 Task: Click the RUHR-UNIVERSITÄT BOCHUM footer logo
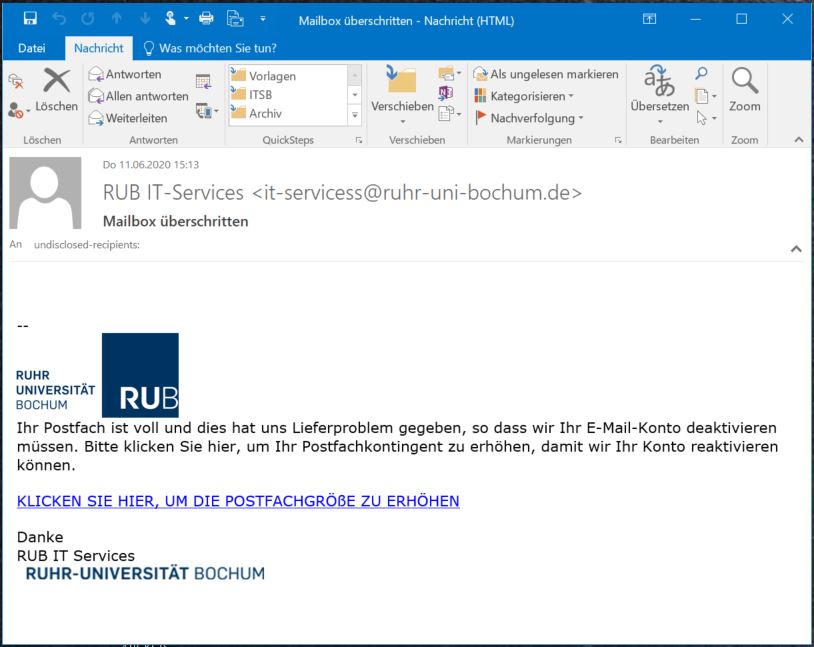[145, 574]
